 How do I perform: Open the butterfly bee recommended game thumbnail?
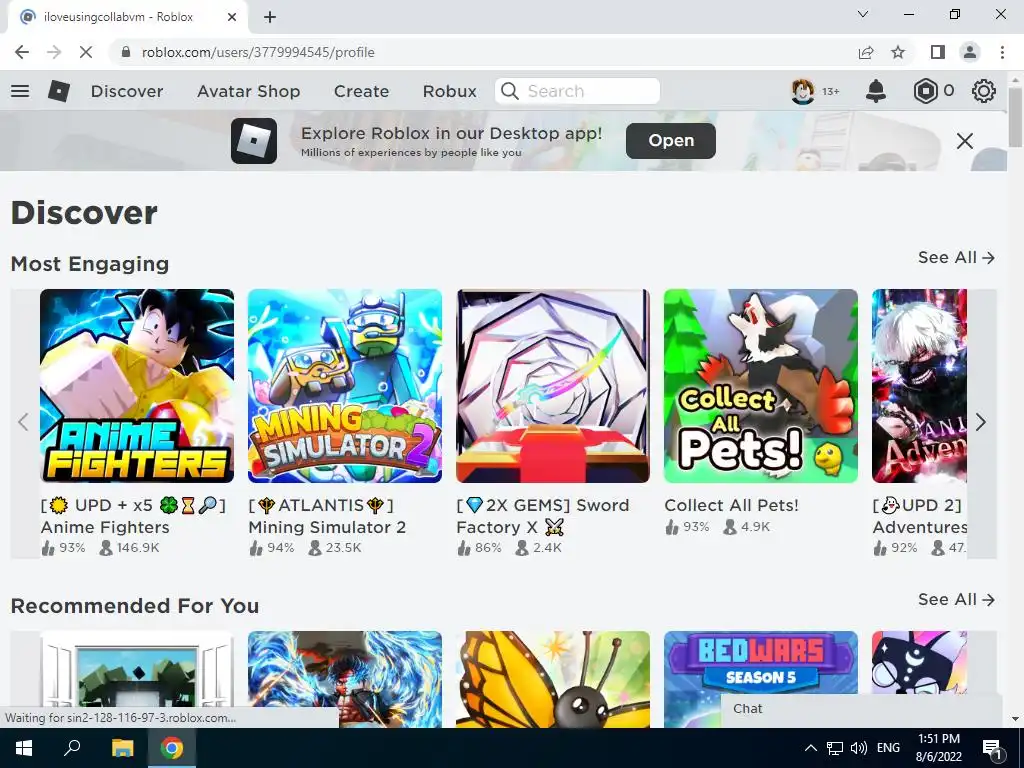point(552,679)
